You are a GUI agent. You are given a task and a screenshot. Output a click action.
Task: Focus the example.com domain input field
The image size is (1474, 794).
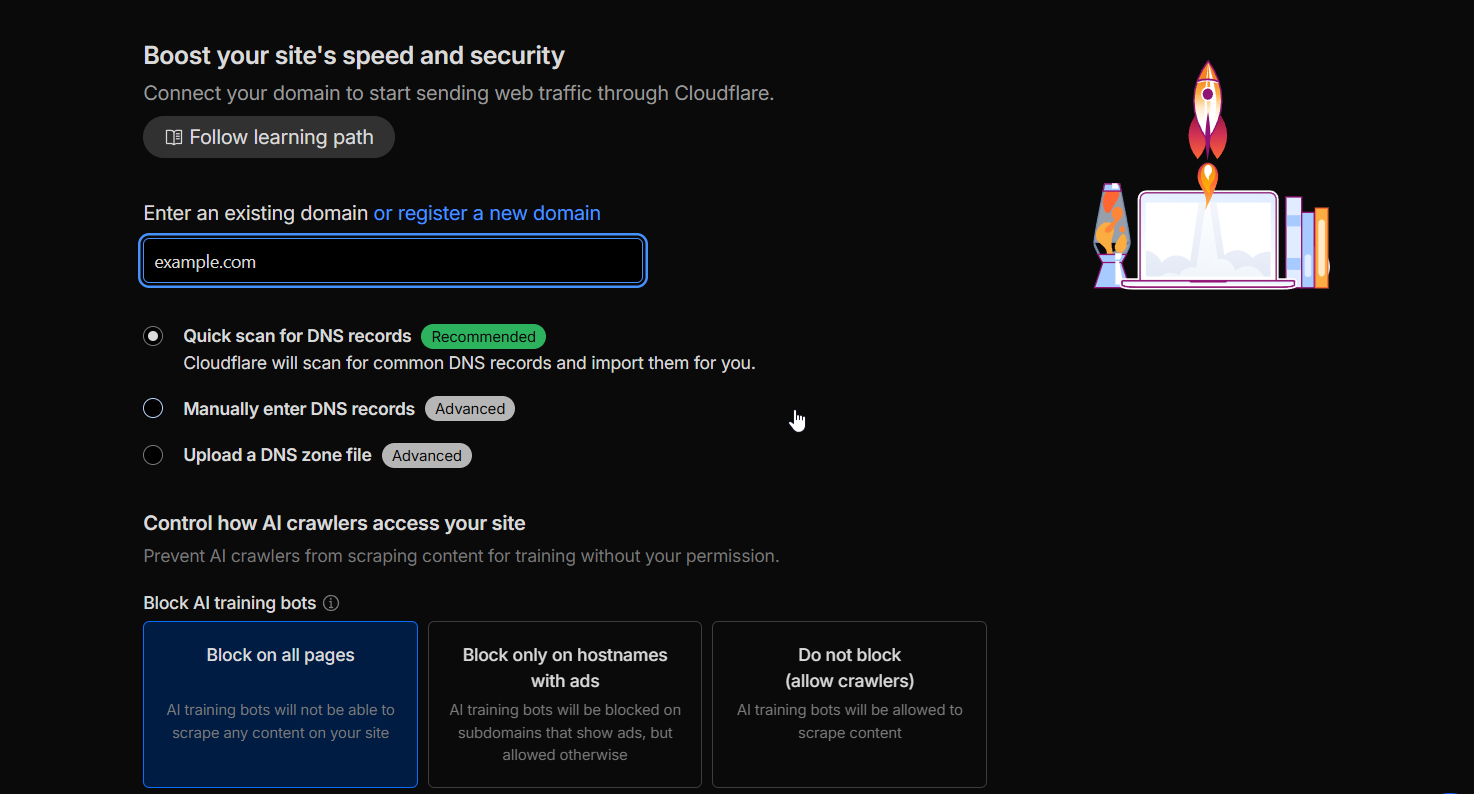pos(393,262)
